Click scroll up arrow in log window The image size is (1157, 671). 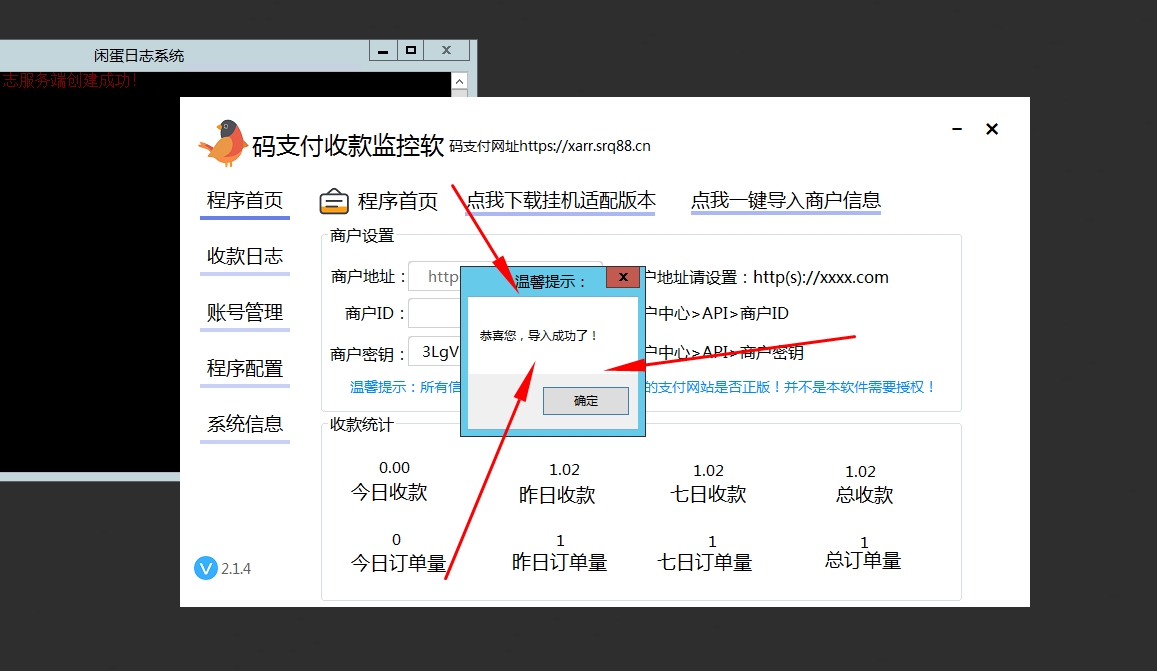click(460, 81)
